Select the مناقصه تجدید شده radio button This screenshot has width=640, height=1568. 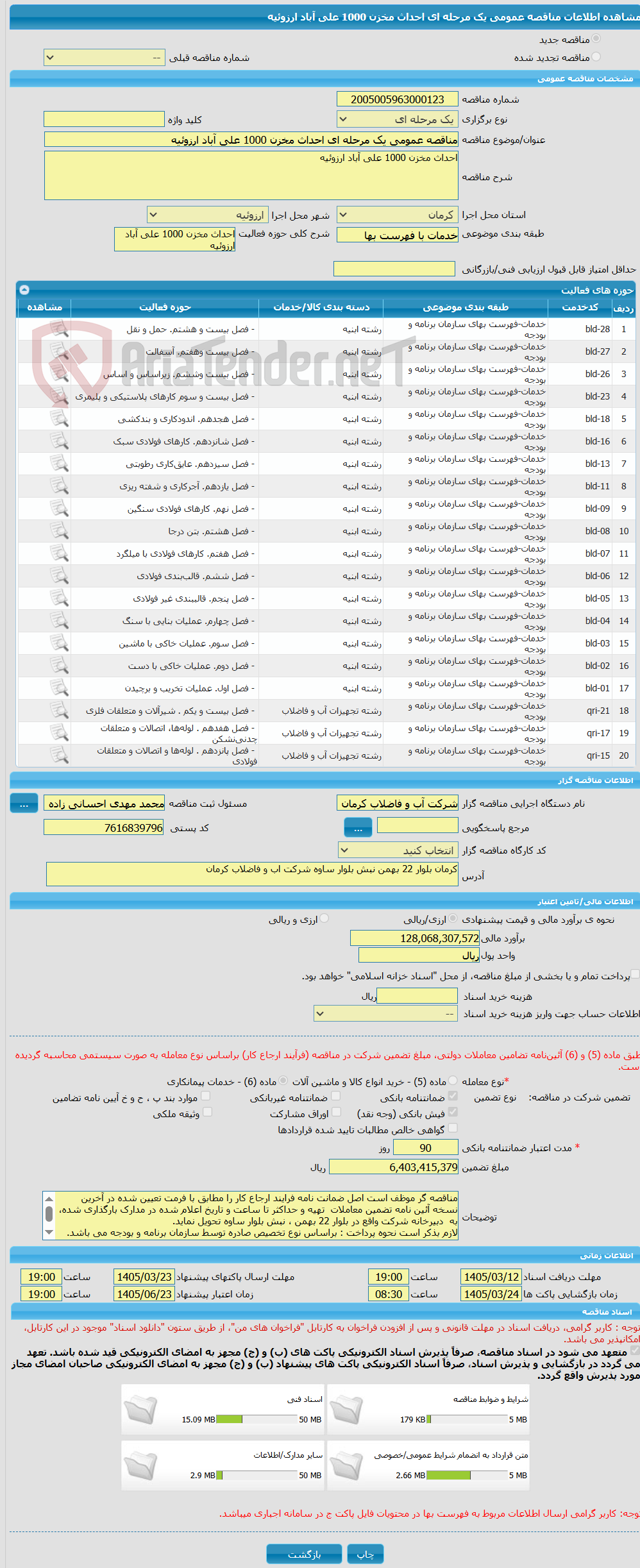(596, 57)
